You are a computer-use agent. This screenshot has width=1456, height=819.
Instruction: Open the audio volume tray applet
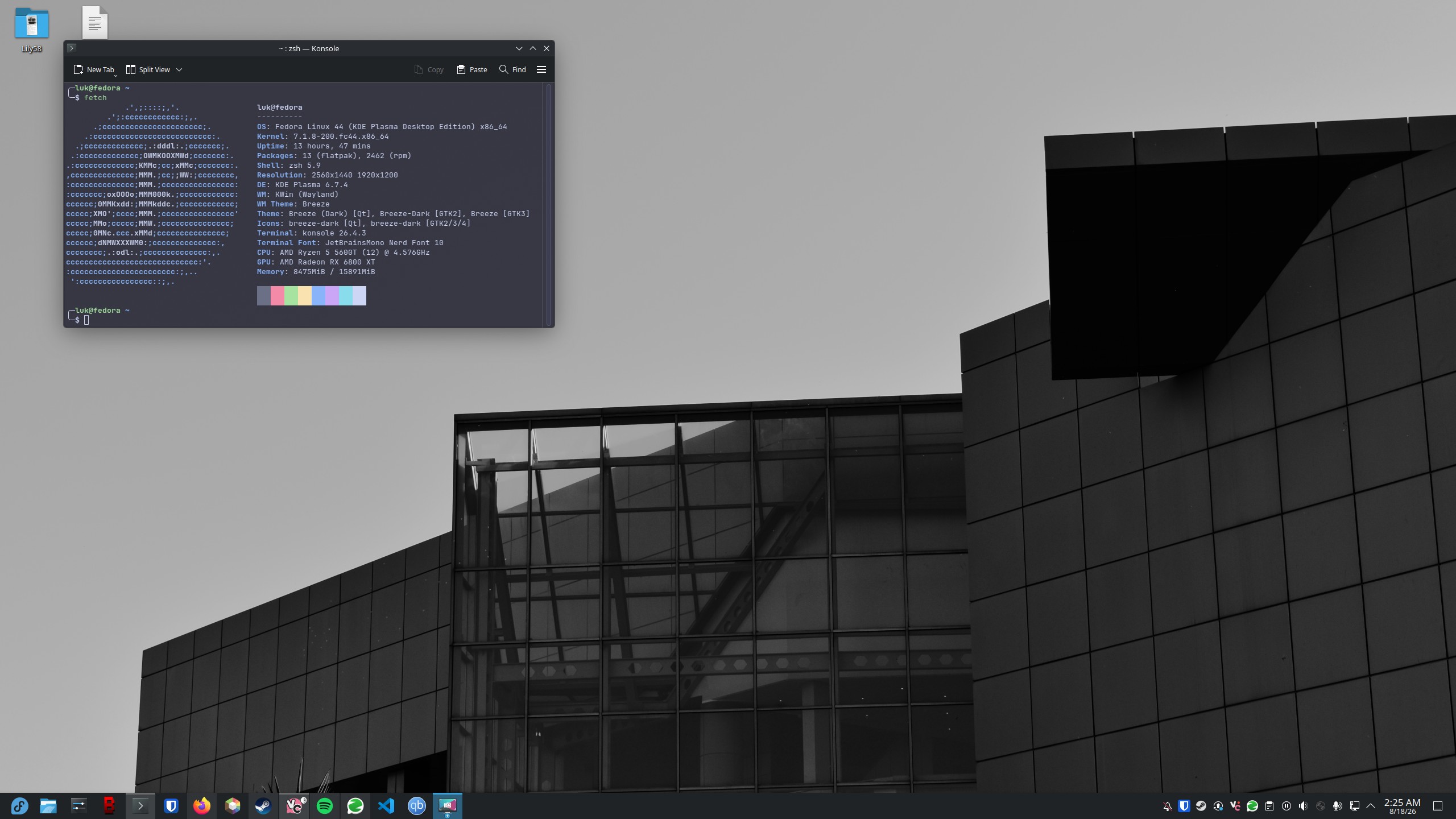pos(1304,806)
